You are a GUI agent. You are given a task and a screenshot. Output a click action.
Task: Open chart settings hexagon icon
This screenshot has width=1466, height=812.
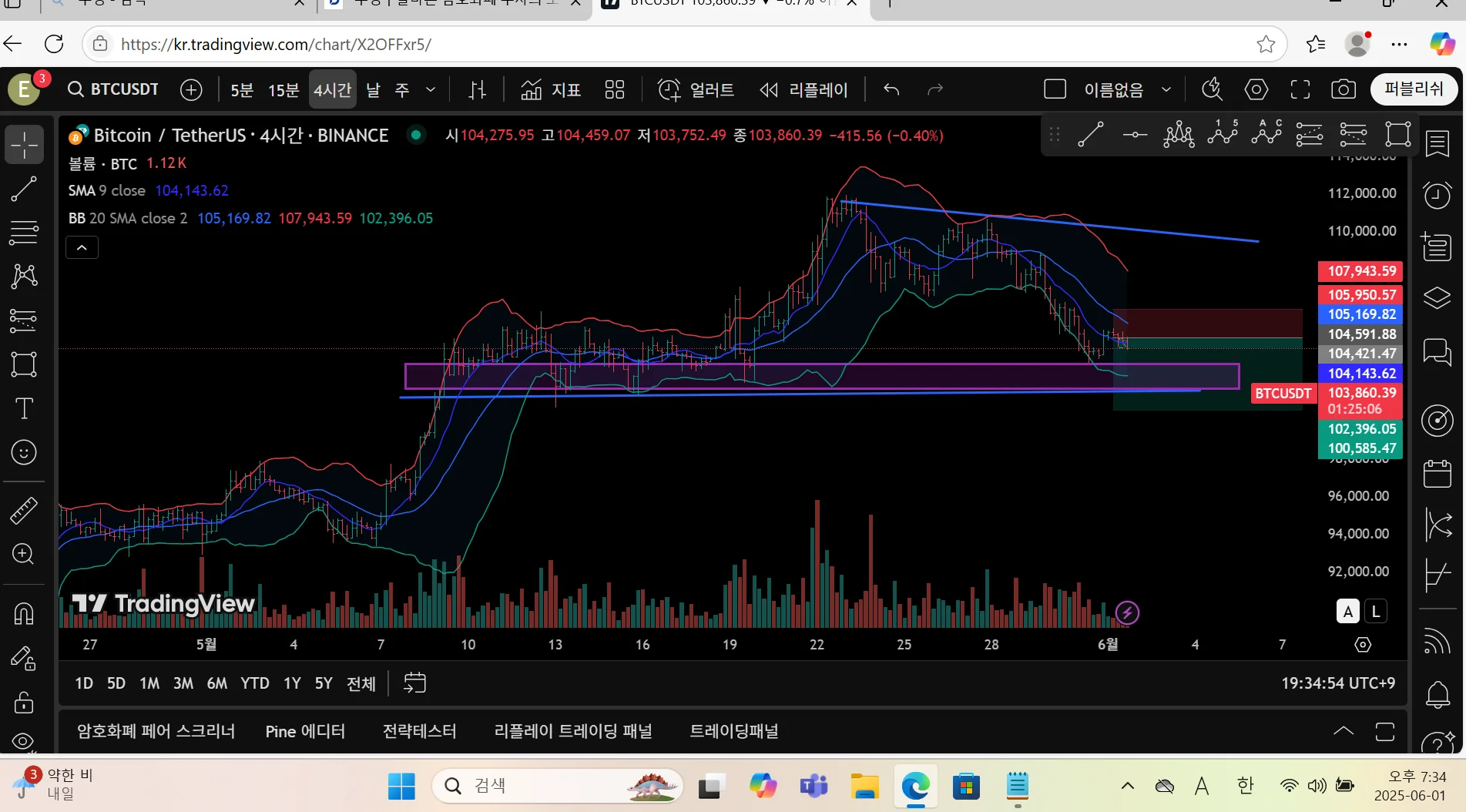1256,89
